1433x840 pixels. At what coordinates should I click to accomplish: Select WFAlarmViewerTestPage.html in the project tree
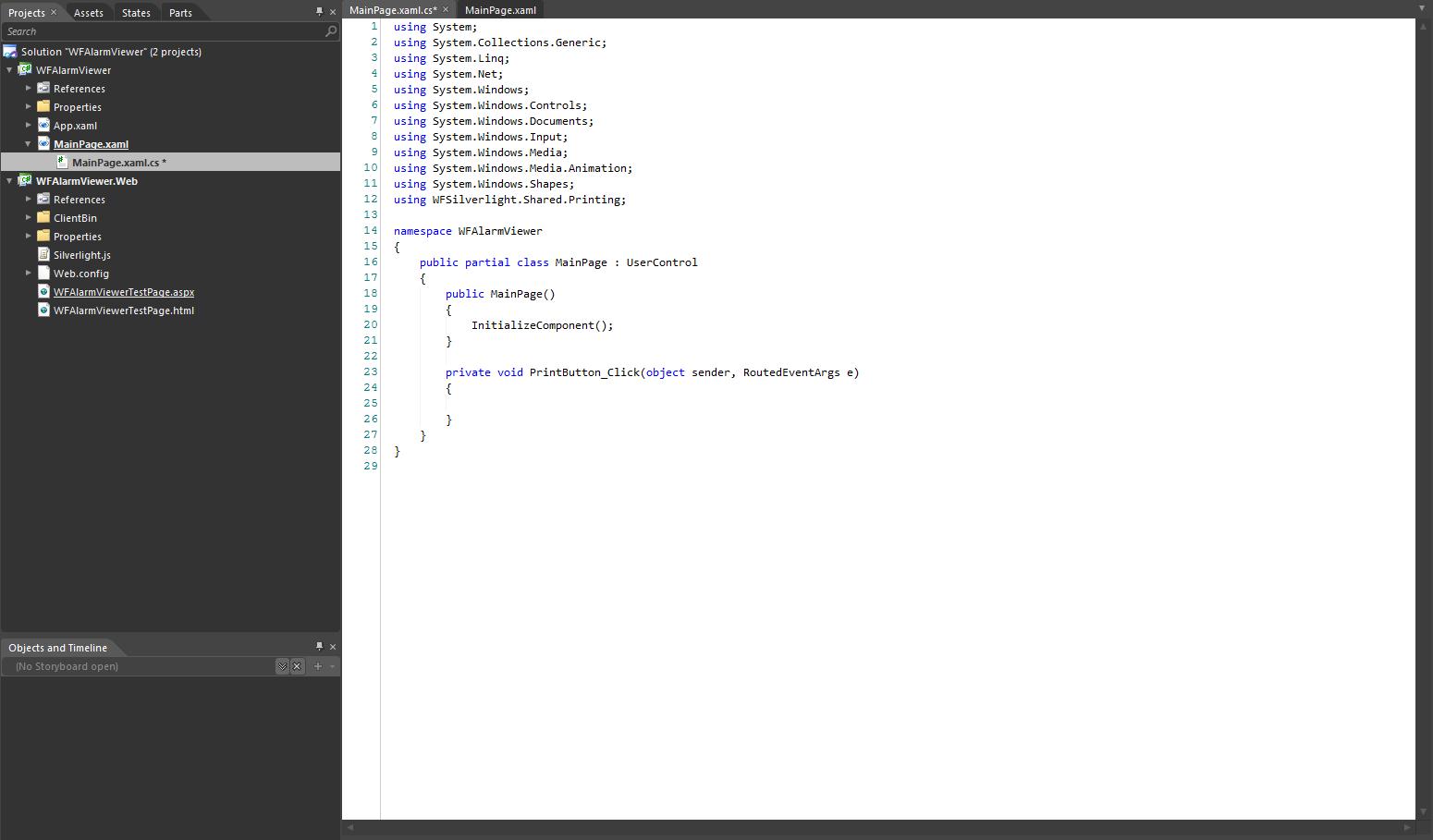pyautogui.click(x=124, y=310)
